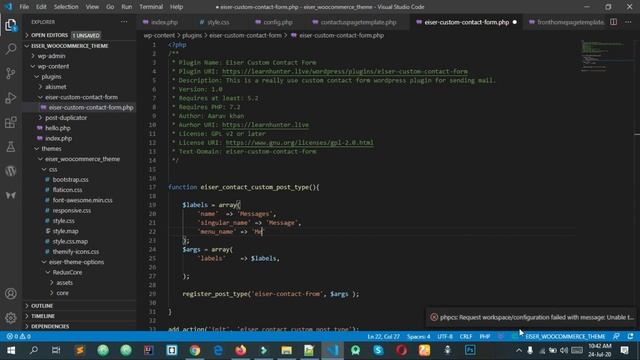Click the CRLF line ending indicator

click(x=466, y=336)
